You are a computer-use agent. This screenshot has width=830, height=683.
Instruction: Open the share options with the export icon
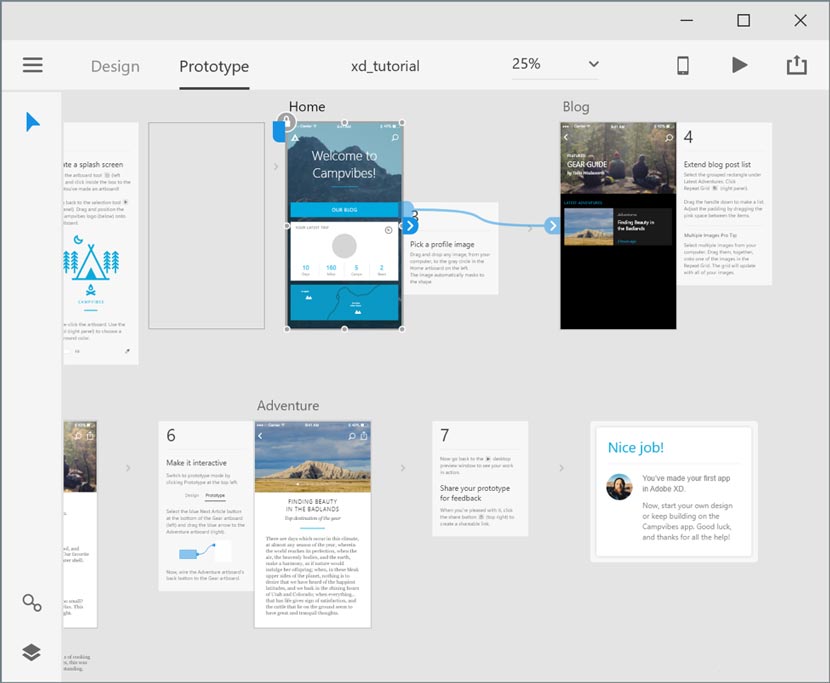point(797,65)
